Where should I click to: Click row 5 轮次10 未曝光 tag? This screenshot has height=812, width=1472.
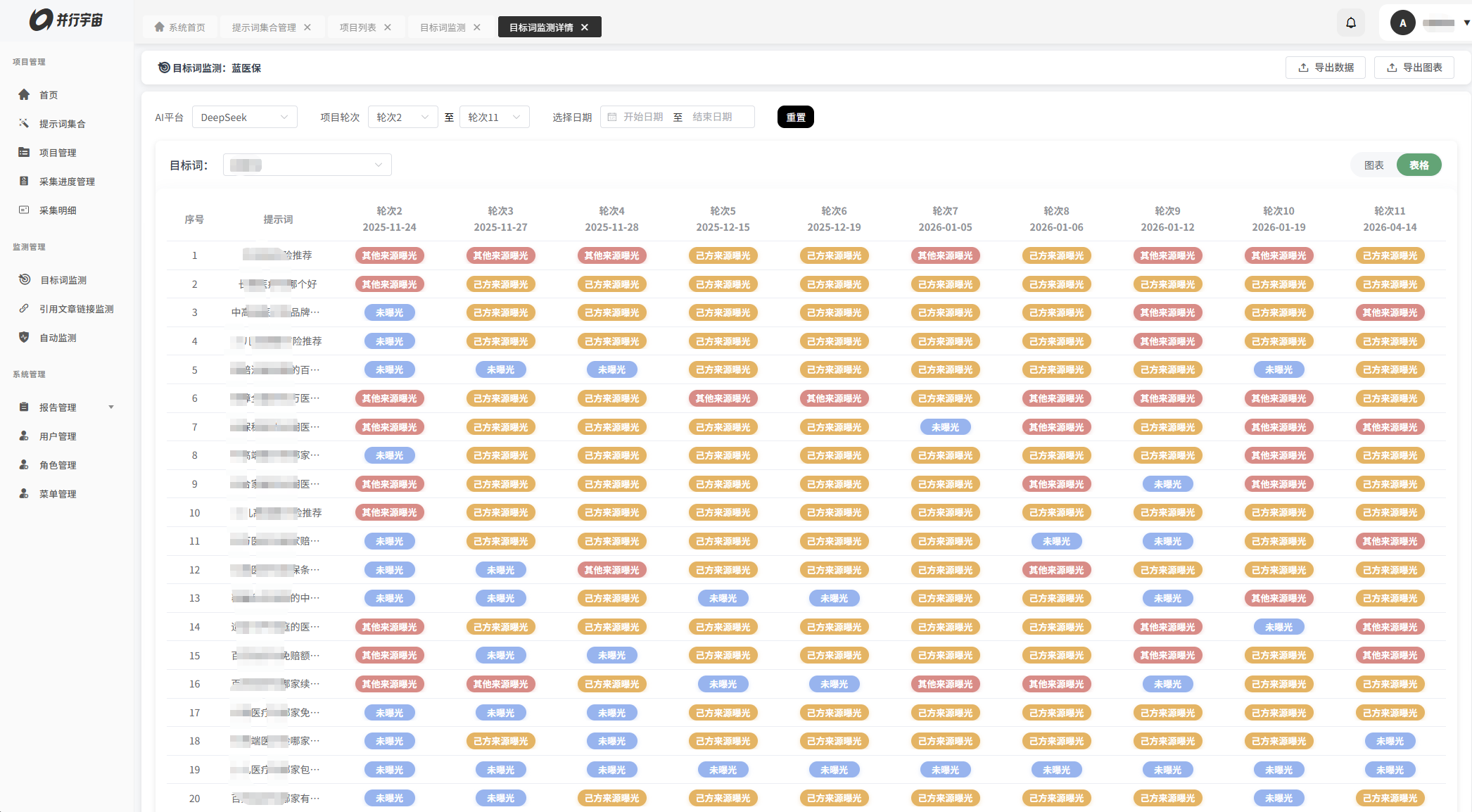tap(1279, 369)
